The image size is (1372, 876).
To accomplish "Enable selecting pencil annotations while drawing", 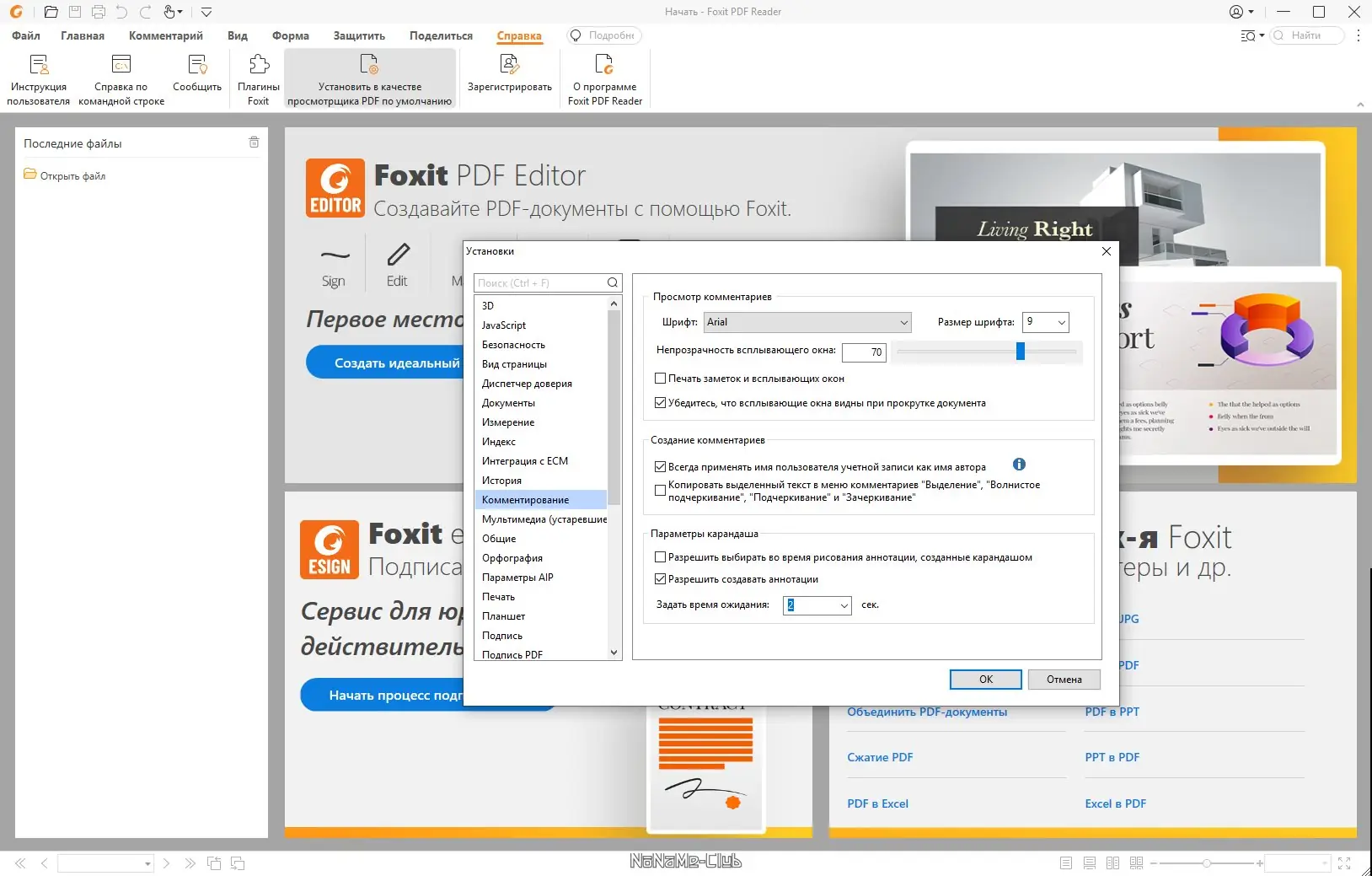I will click(x=661, y=557).
